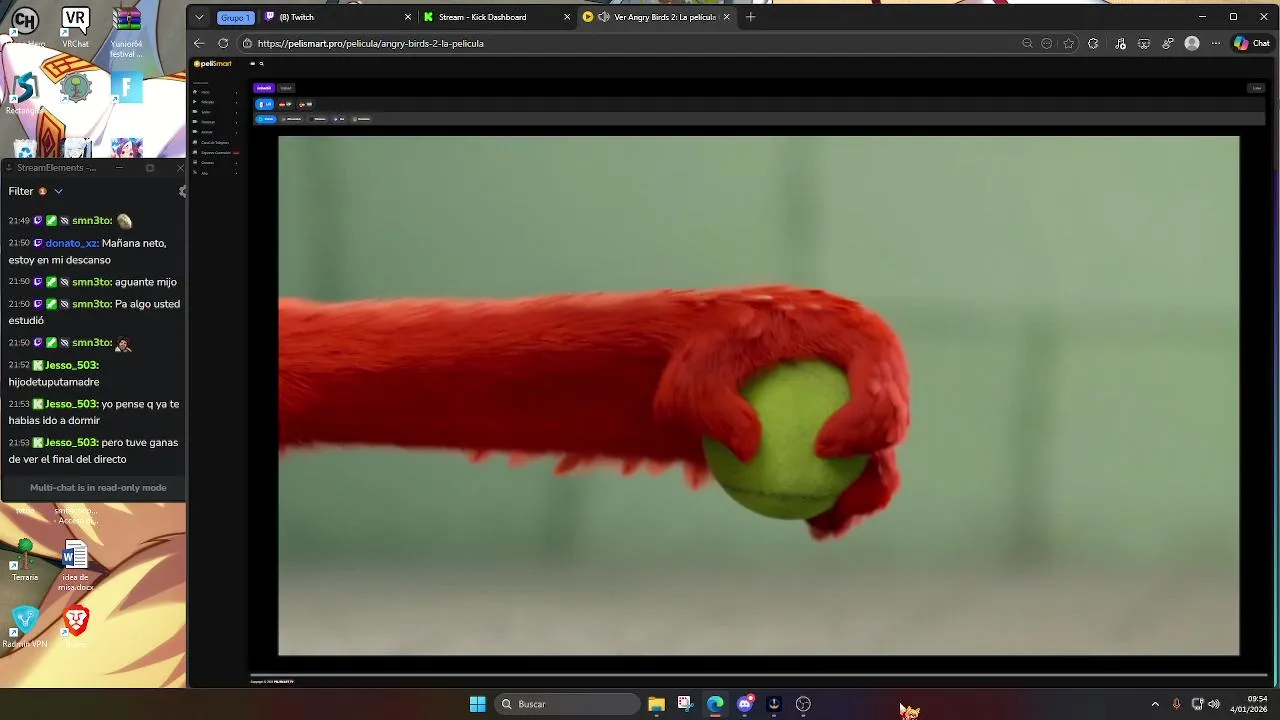Select the blue highlighted video server pill
The width and height of the screenshot is (1280, 720).
pos(266,119)
